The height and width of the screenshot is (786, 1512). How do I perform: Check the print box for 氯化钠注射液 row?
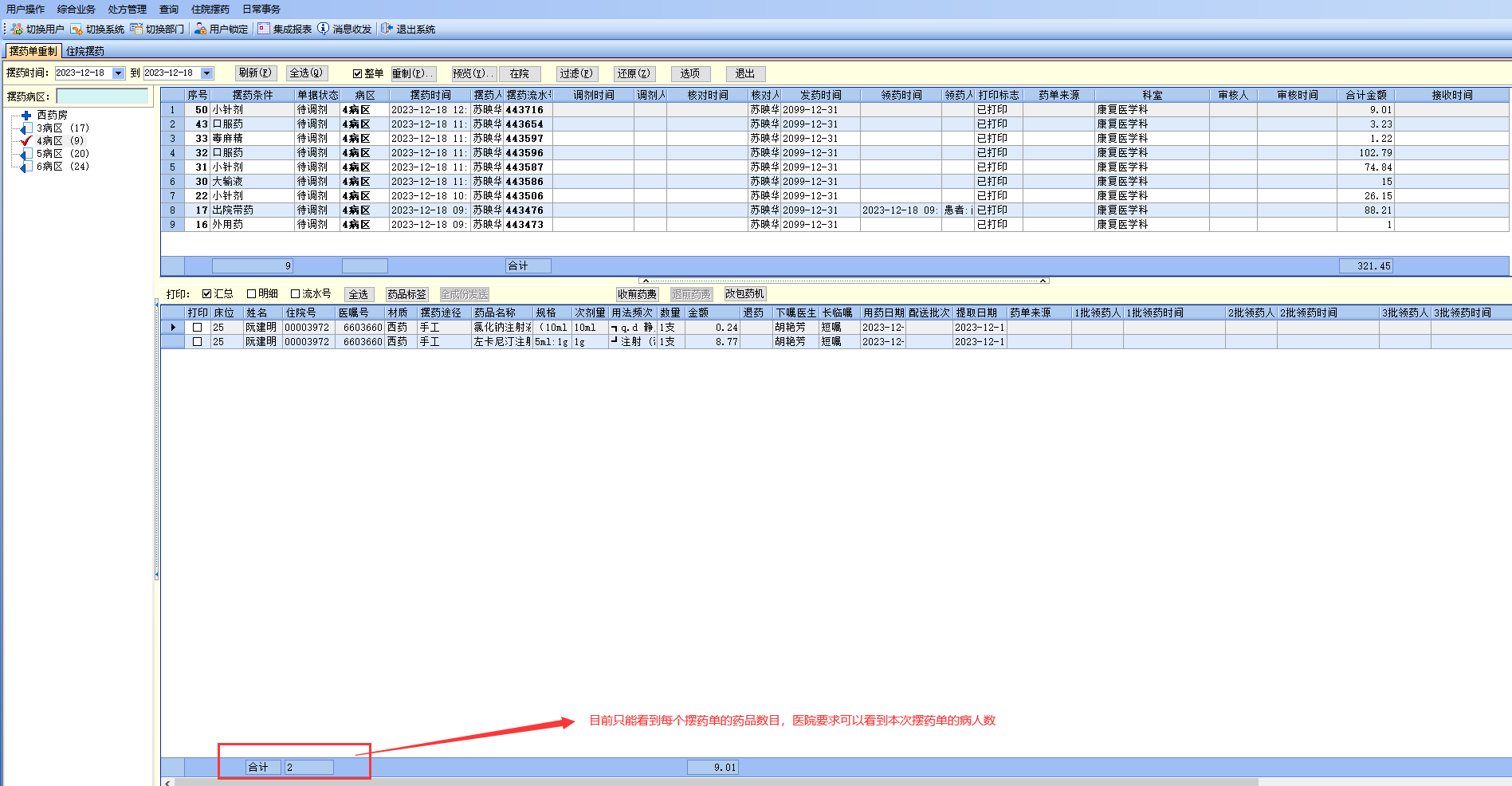(x=198, y=328)
